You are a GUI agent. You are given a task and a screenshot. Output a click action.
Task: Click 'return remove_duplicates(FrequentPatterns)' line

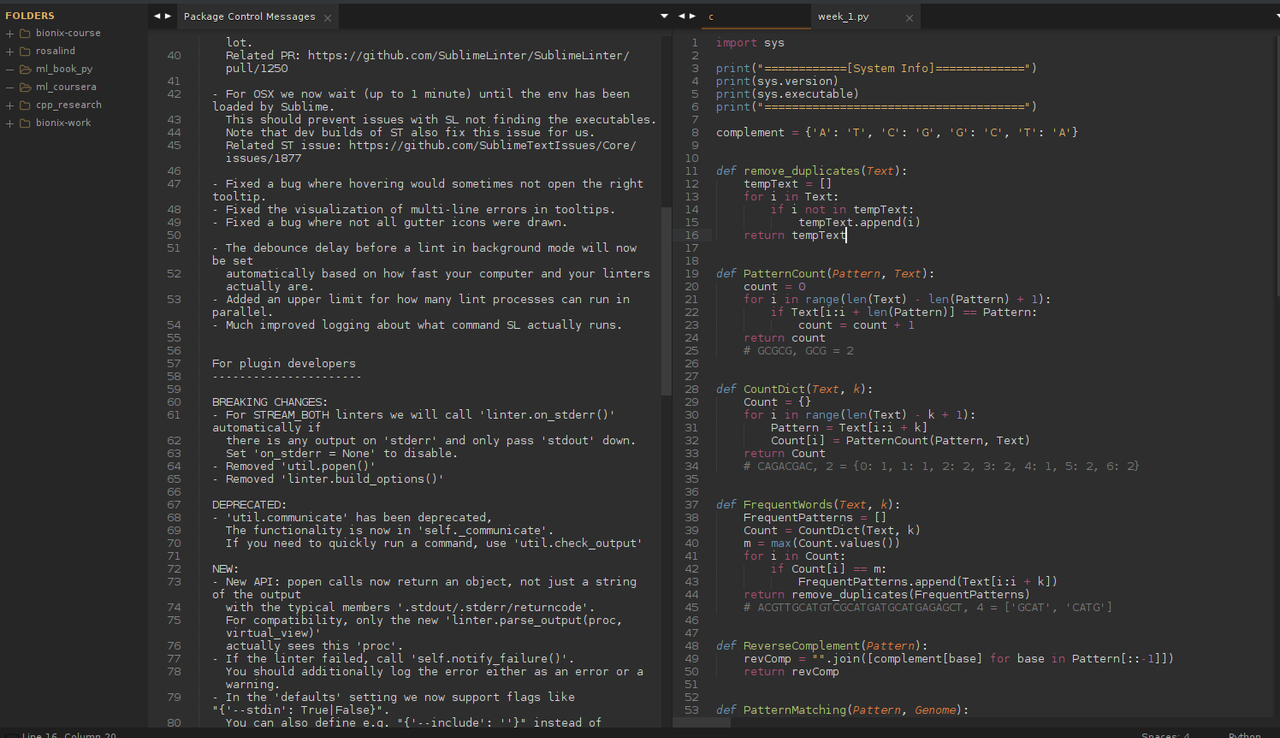[886, 595]
